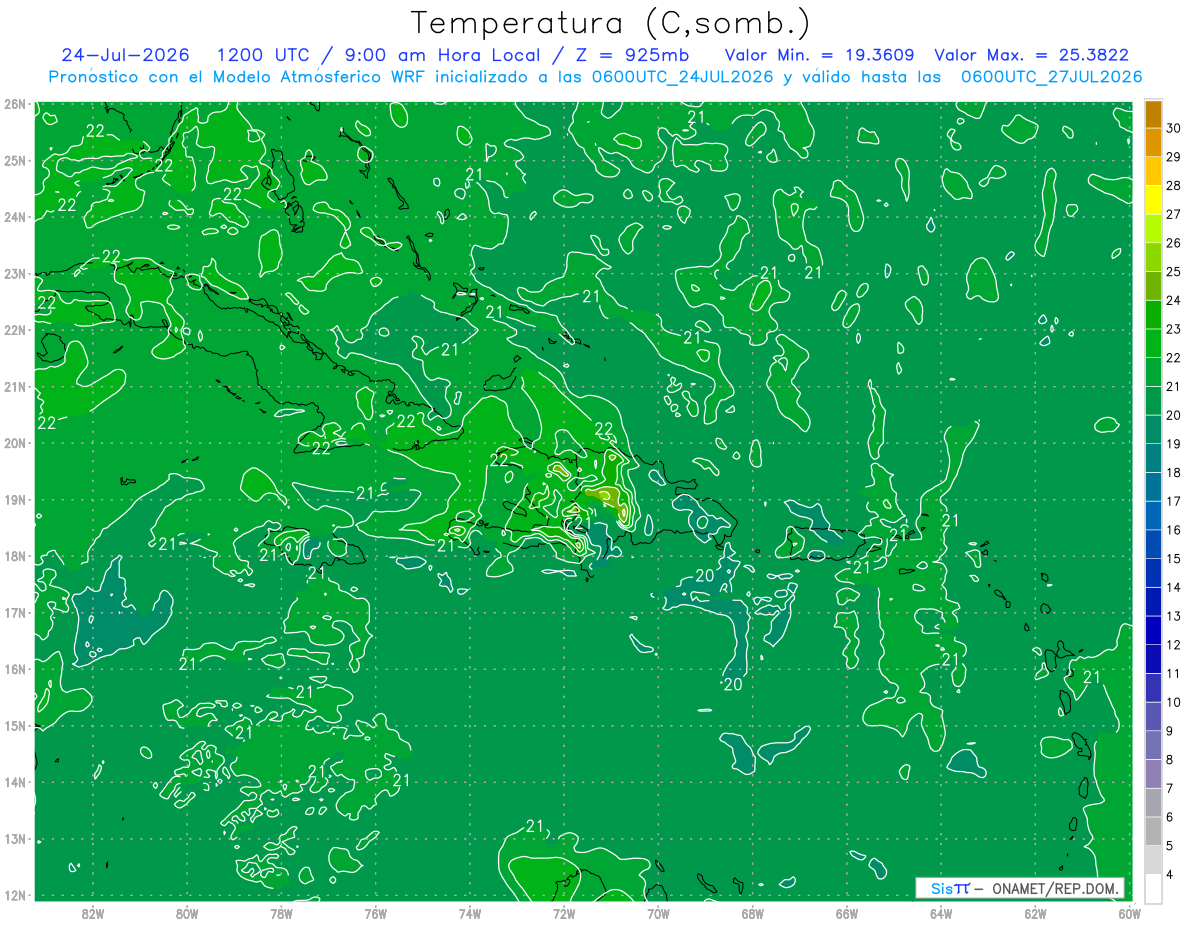Click the 68W longitude axis label

753,913
